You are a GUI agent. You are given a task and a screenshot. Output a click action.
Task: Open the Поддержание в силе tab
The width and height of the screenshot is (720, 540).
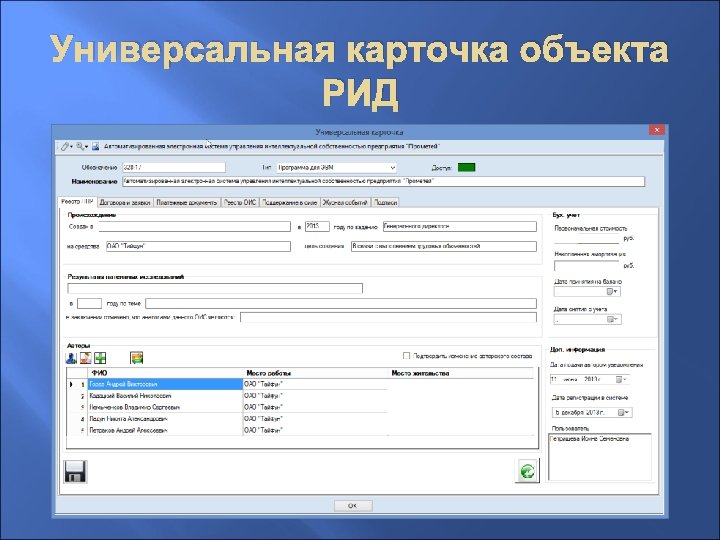point(290,202)
